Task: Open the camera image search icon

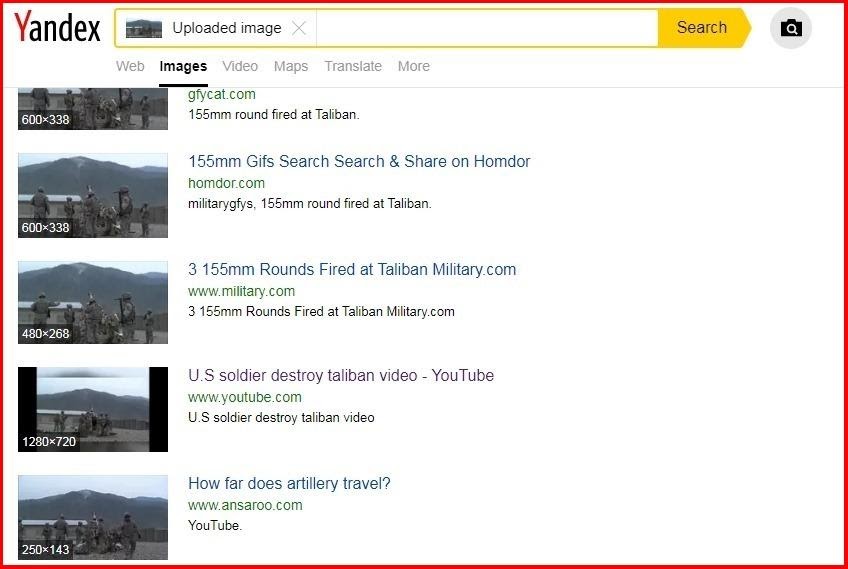Action: click(791, 28)
